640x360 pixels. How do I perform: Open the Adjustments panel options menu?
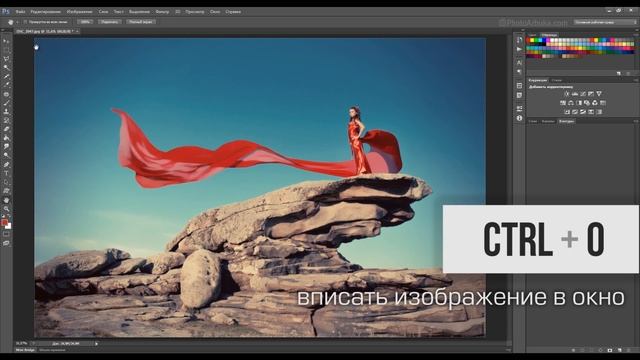[636, 80]
